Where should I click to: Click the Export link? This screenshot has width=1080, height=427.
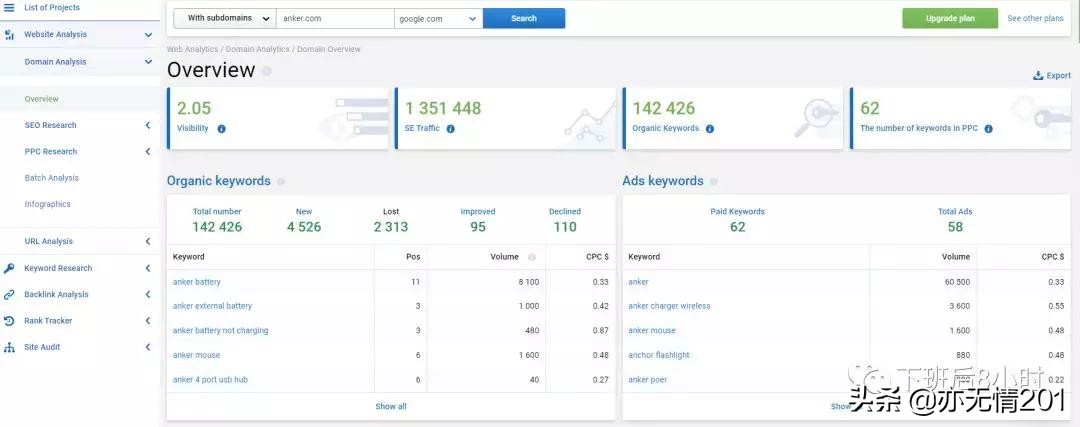pyautogui.click(x=1059, y=76)
